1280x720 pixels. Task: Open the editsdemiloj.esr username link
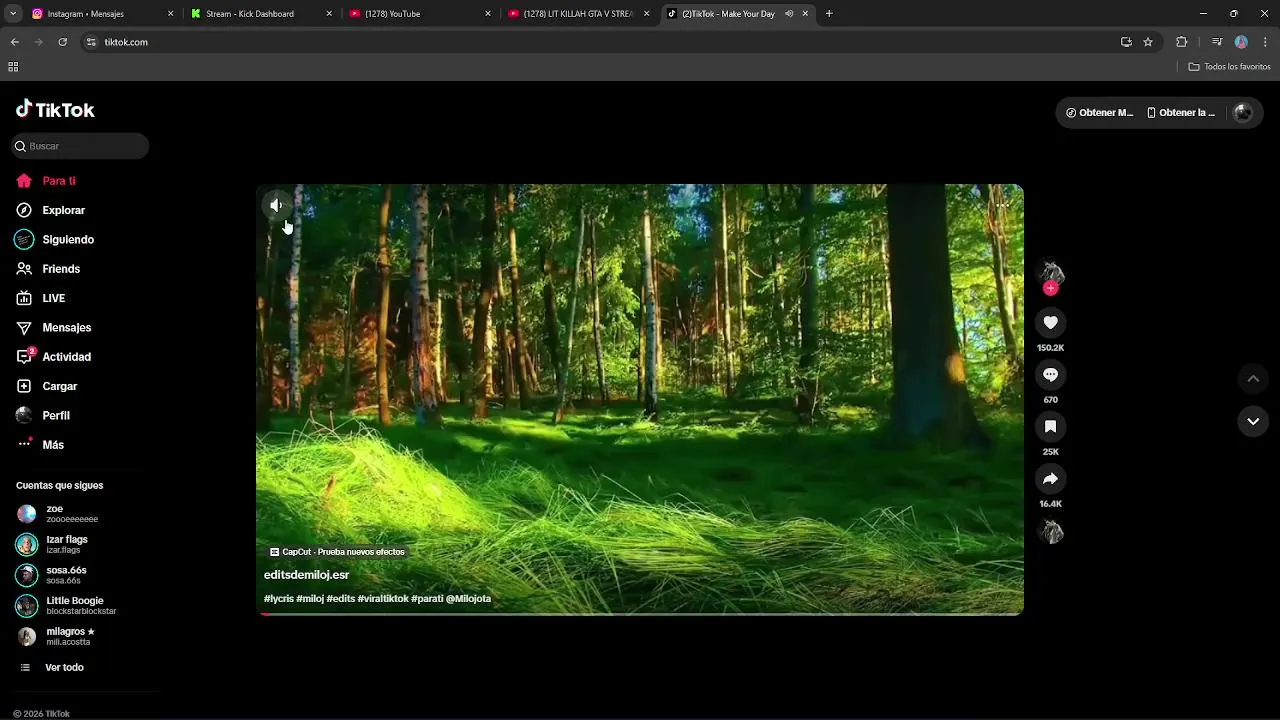(x=306, y=575)
